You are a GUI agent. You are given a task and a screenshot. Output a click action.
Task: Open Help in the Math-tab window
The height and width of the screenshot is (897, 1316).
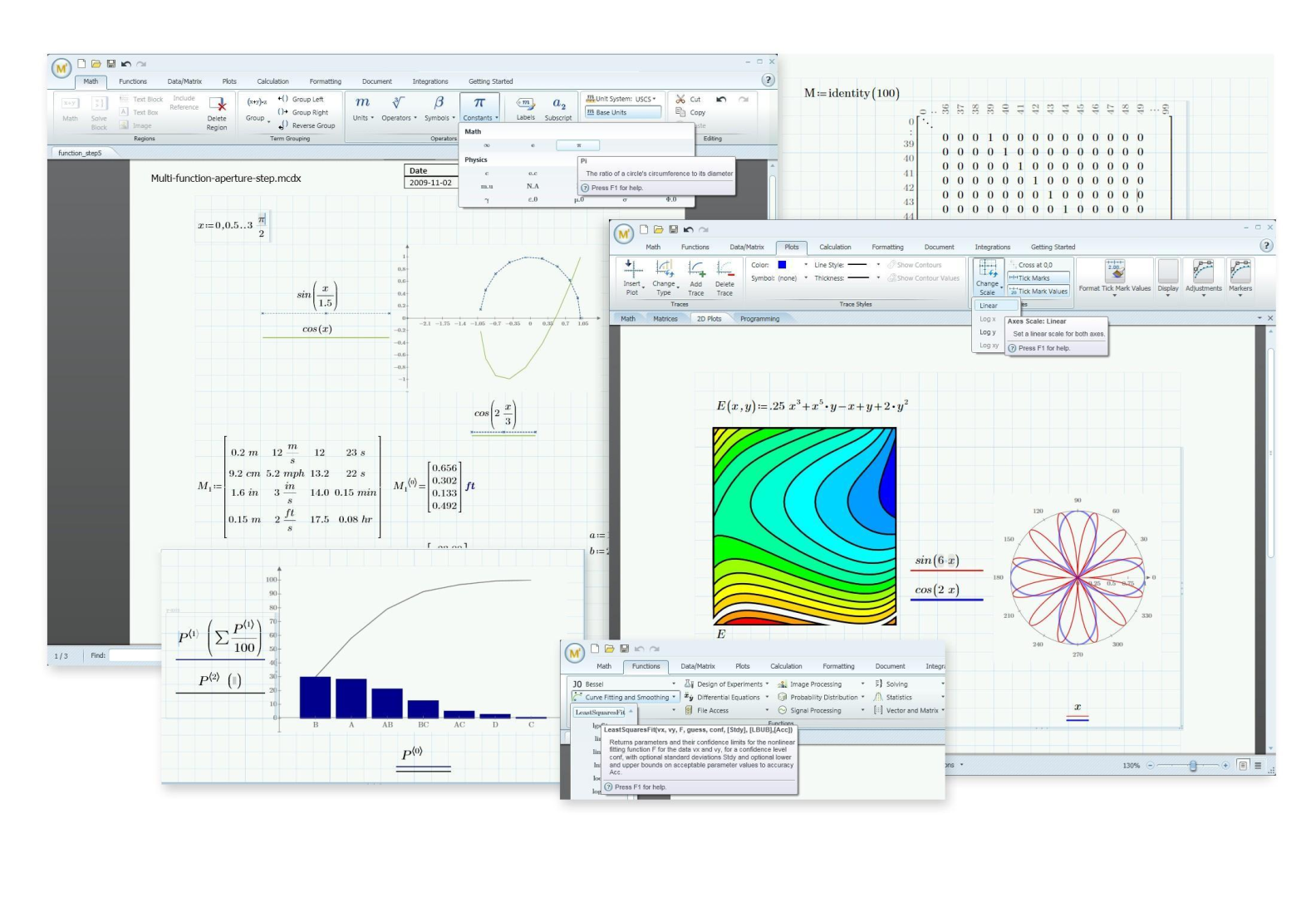tap(768, 80)
